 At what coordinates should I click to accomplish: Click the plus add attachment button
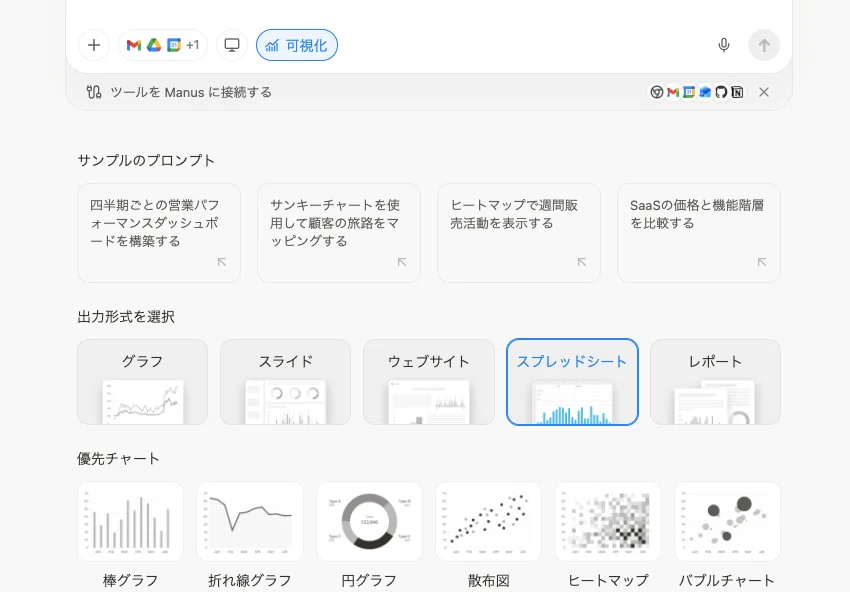pos(94,45)
